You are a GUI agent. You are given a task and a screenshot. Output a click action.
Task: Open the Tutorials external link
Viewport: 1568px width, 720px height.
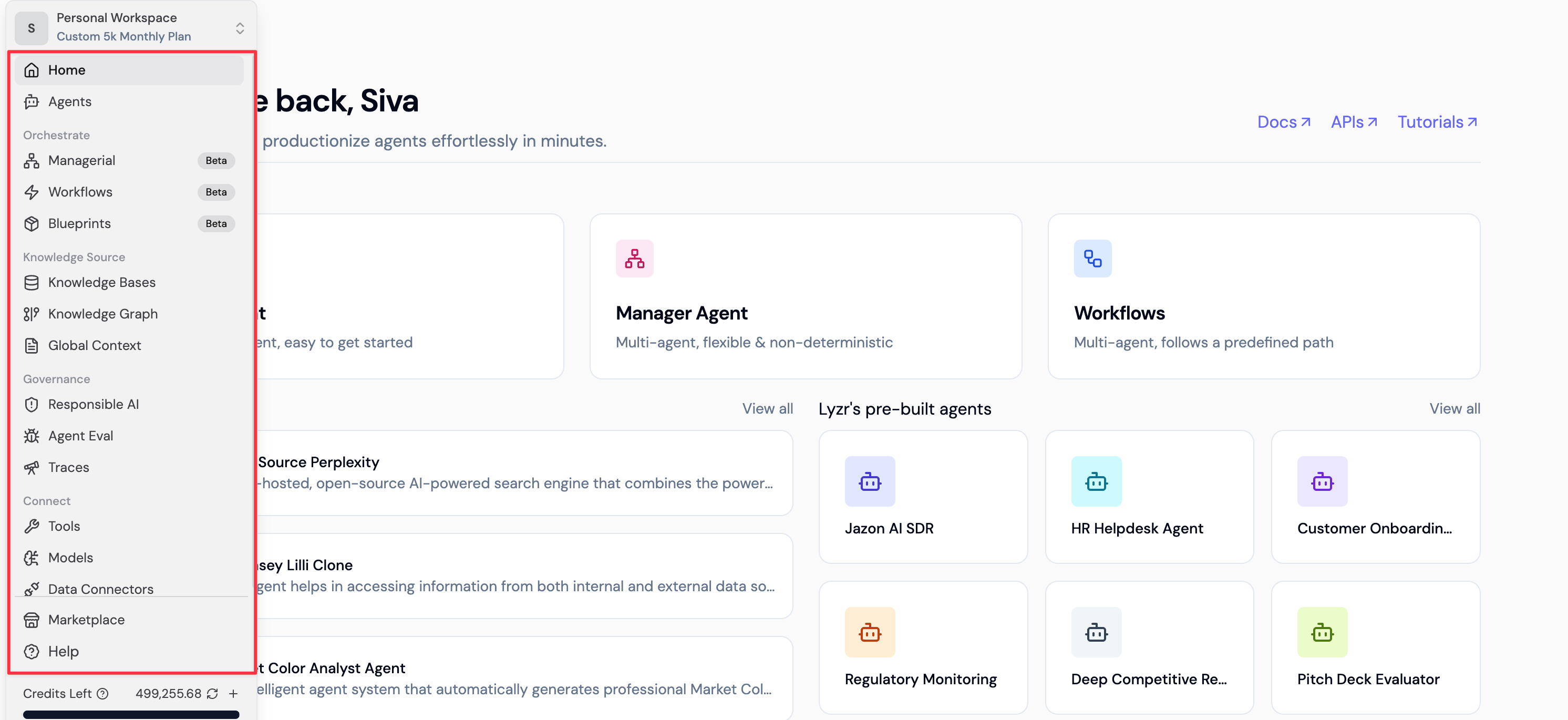click(1437, 122)
